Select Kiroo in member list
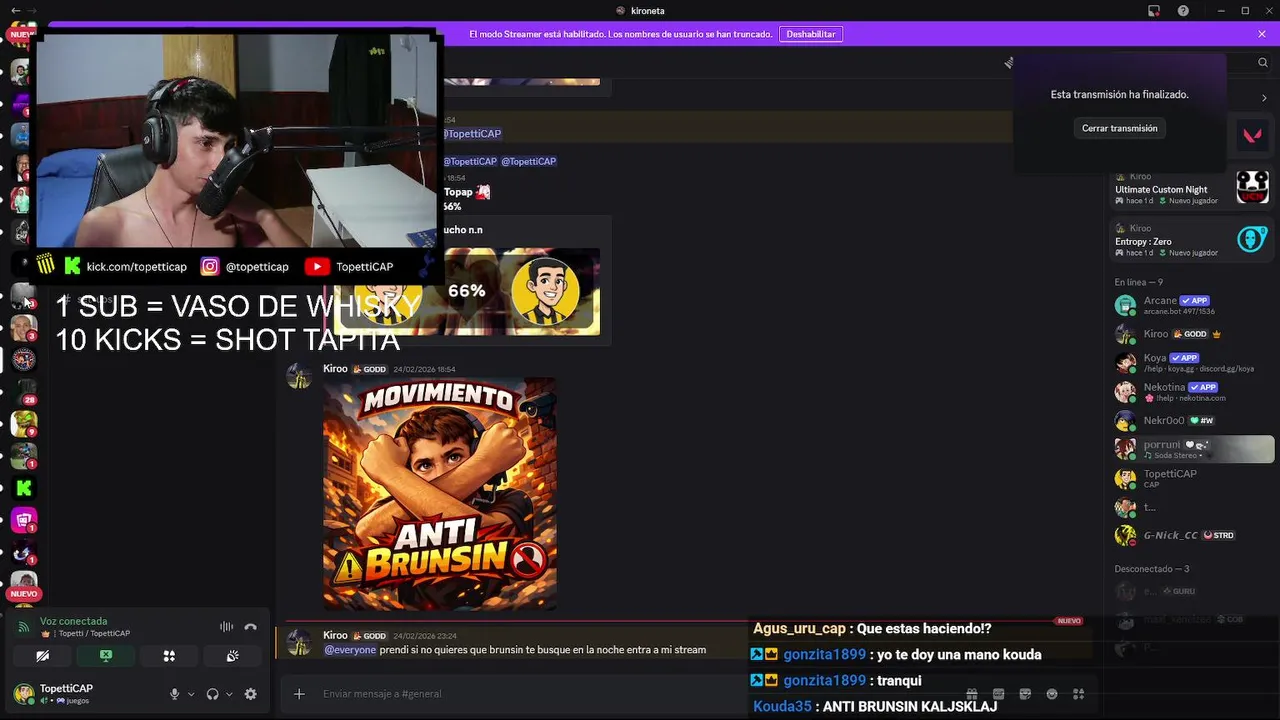 click(1192, 334)
